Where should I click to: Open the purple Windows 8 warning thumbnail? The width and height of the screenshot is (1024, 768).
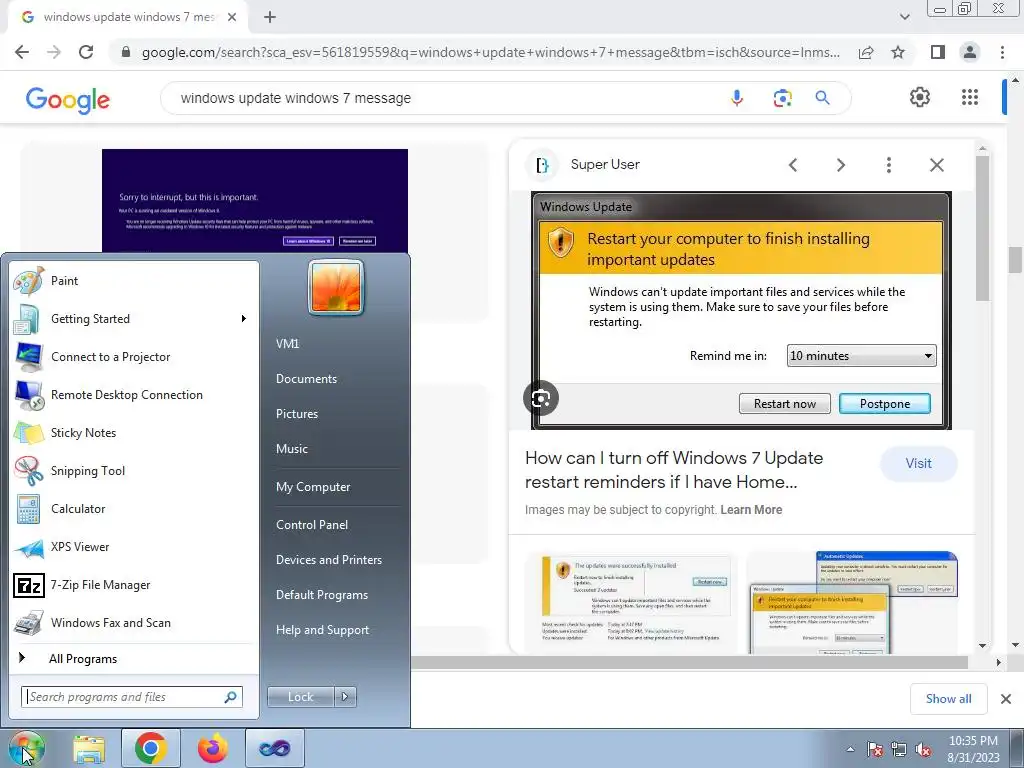[x=255, y=200]
